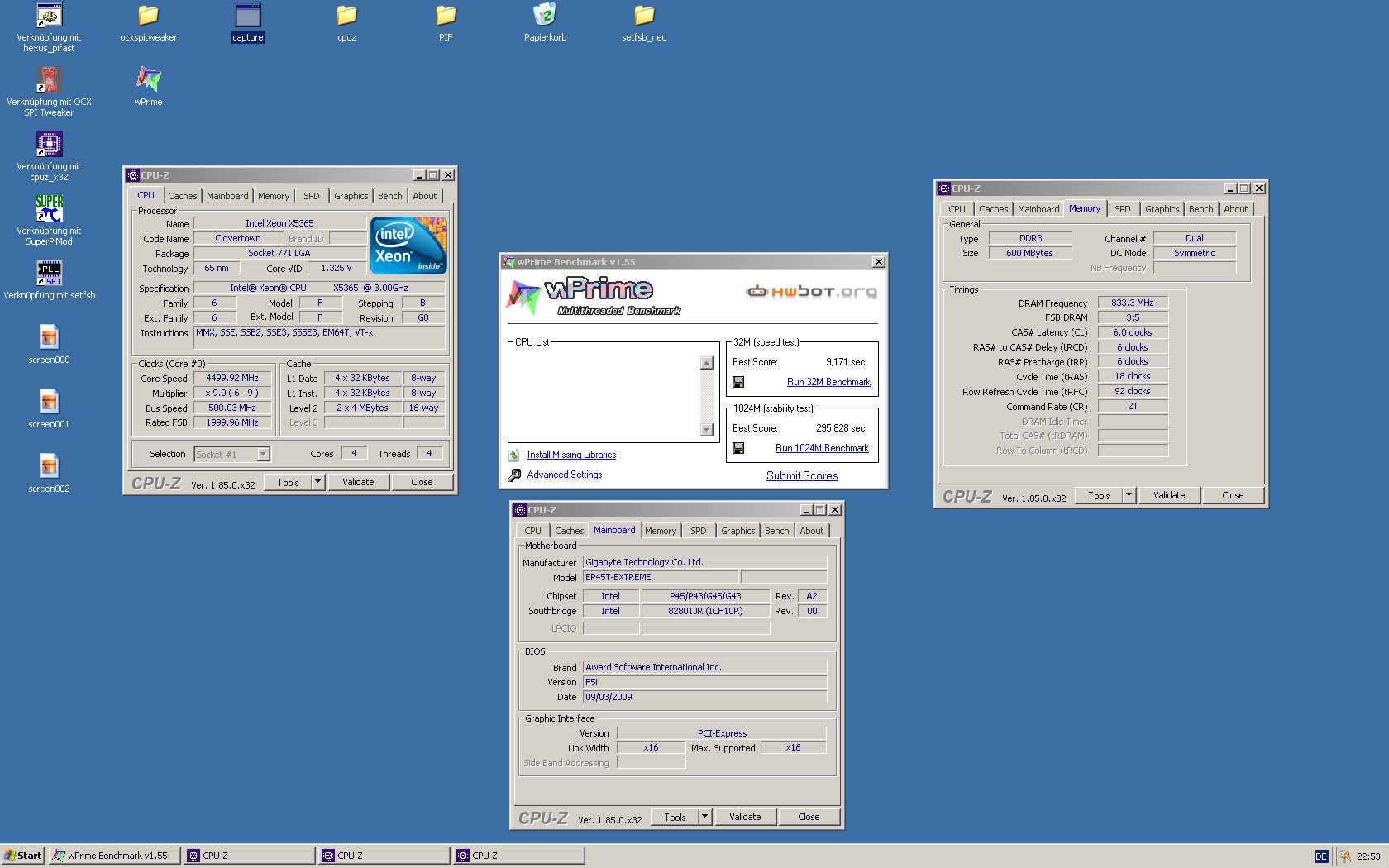Open the screen001 image file
Screen dimensions: 1389x868
pyautogui.click(x=49, y=403)
